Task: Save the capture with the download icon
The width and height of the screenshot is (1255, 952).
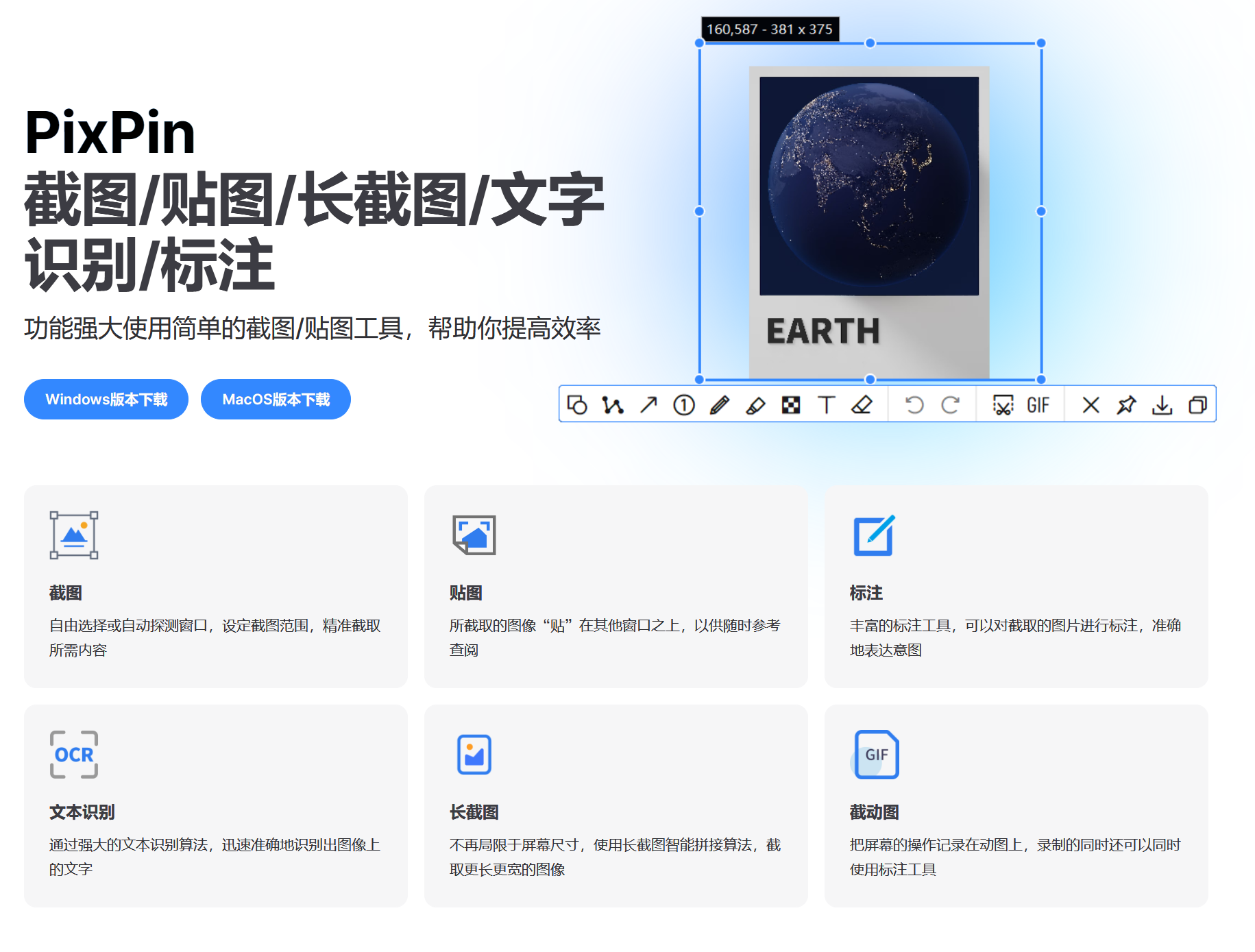Action: pyautogui.click(x=1162, y=405)
